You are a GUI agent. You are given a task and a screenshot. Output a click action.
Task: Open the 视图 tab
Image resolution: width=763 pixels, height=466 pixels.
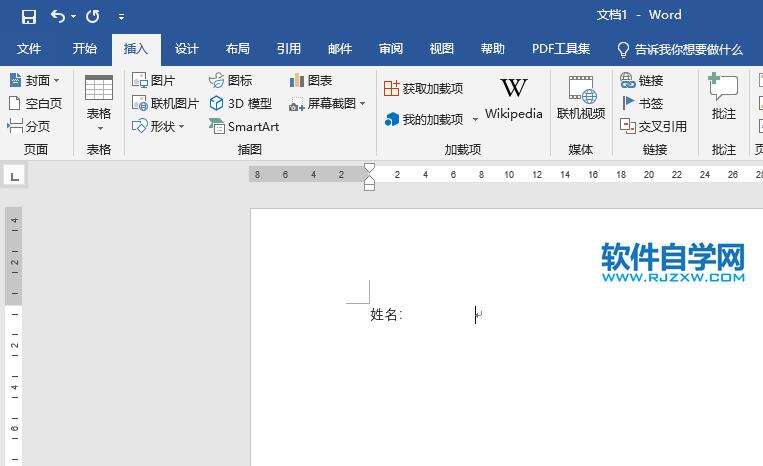coord(441,49)
